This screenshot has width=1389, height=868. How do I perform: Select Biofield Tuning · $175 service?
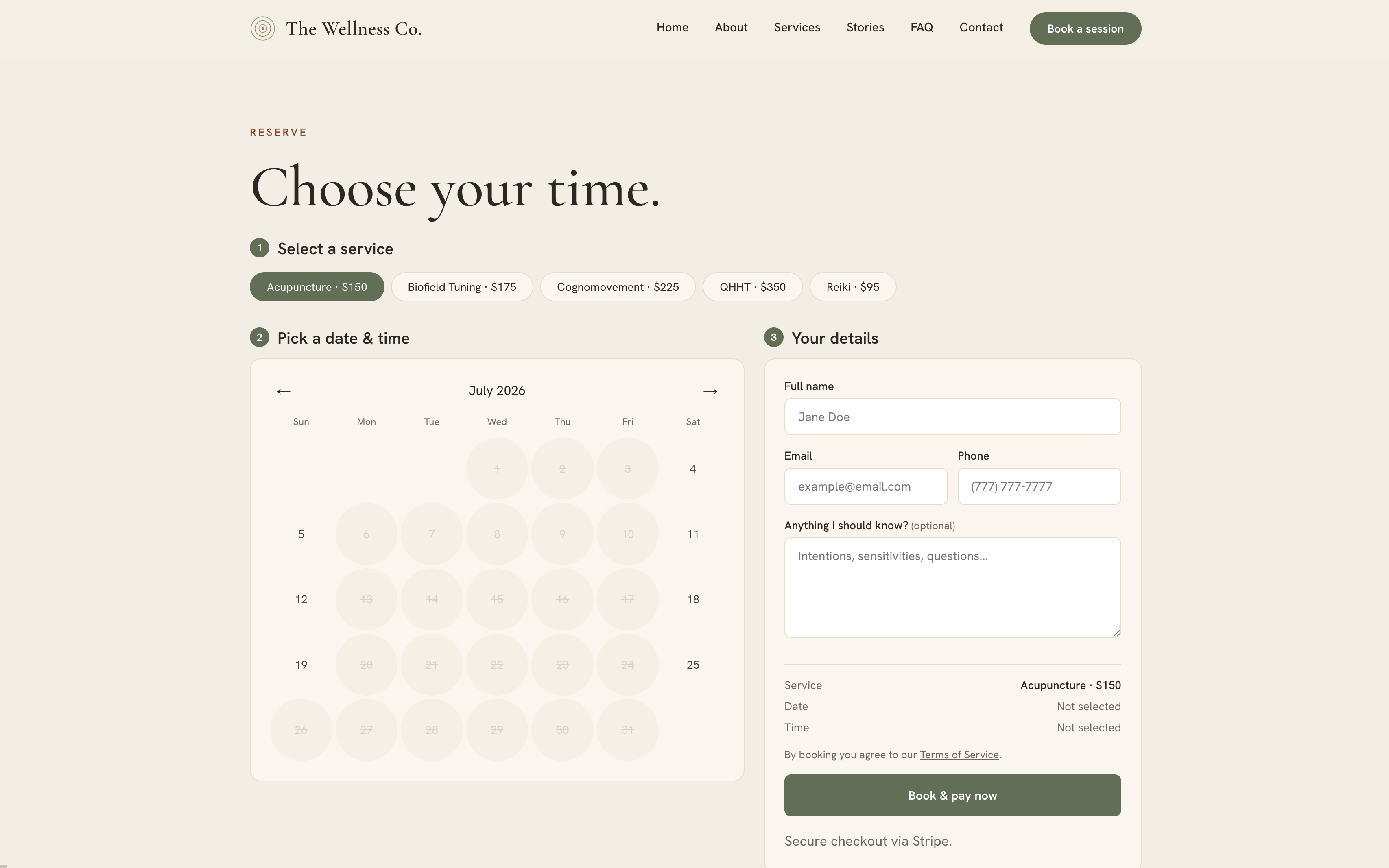click(462, 287)
